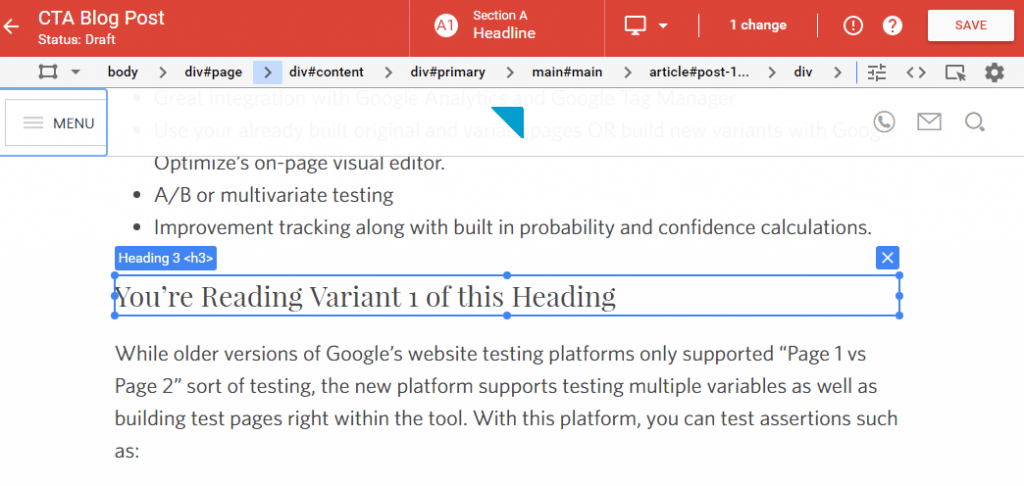Click the phone icon in site header
1024x486 pixels.
884,122
